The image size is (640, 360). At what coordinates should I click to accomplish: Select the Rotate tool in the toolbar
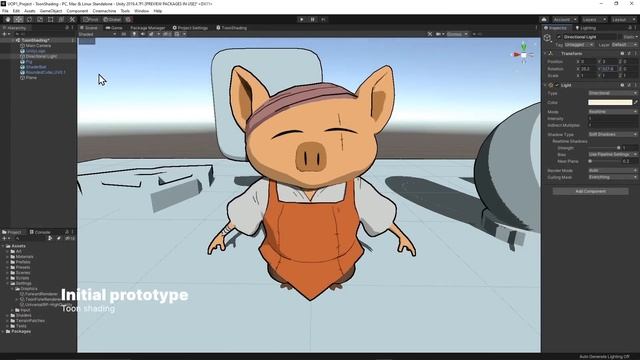29,19
